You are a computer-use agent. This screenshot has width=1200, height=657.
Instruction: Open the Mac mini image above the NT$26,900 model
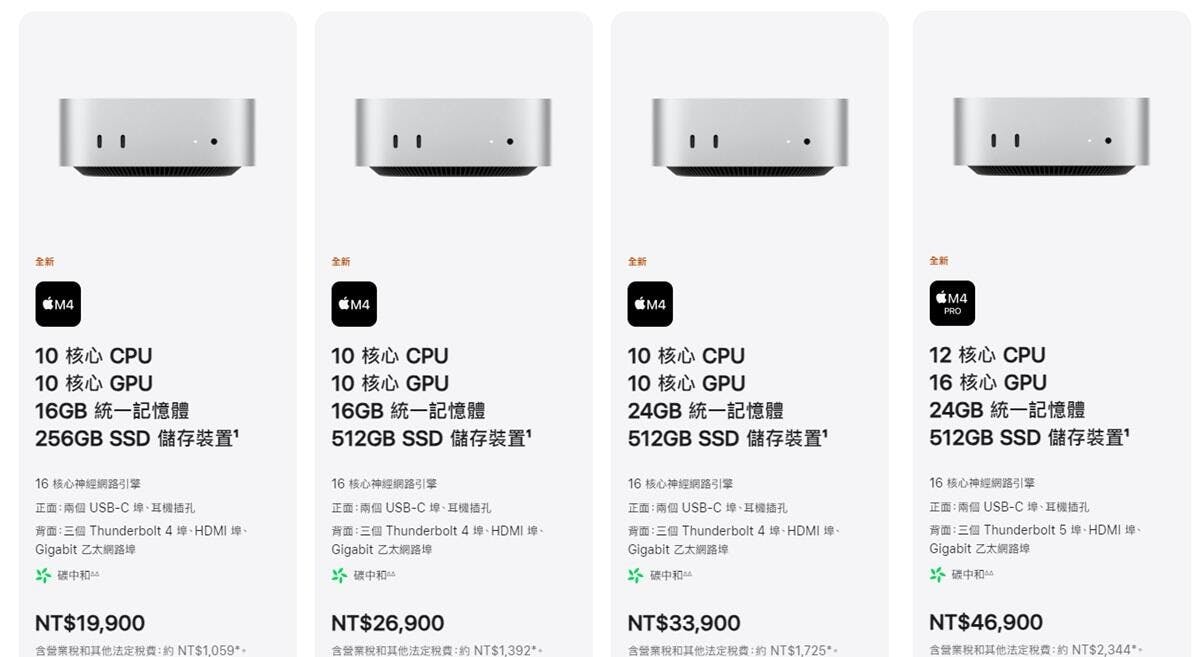[x=453, y=137]
